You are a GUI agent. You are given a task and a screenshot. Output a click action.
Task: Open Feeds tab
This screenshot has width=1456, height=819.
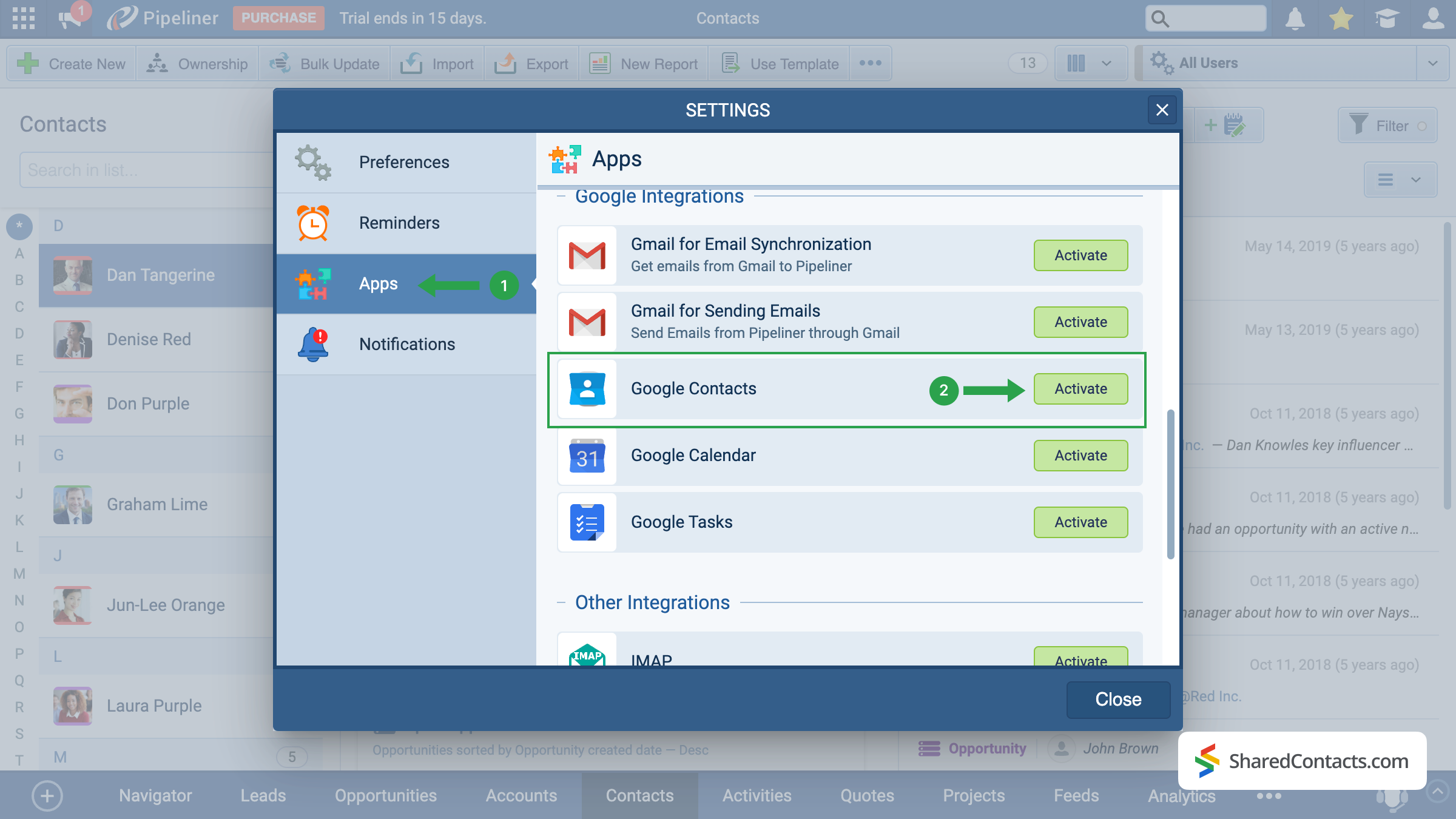(1076, 796)
